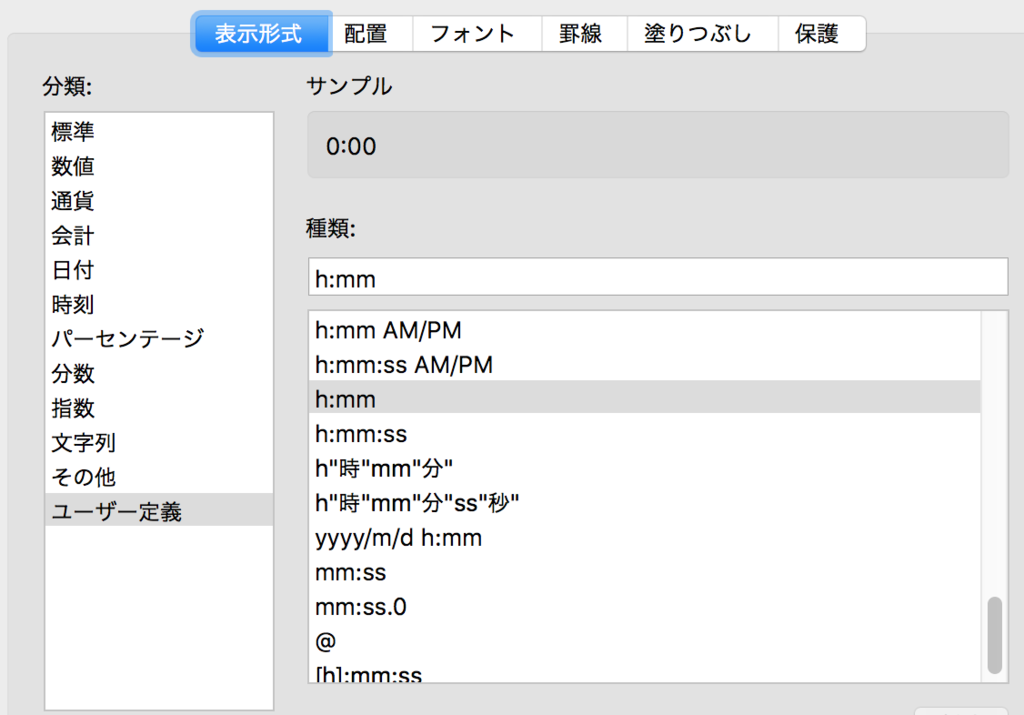Choose the 会計 category
The image size is (1024, 715).
coord(159,236)
